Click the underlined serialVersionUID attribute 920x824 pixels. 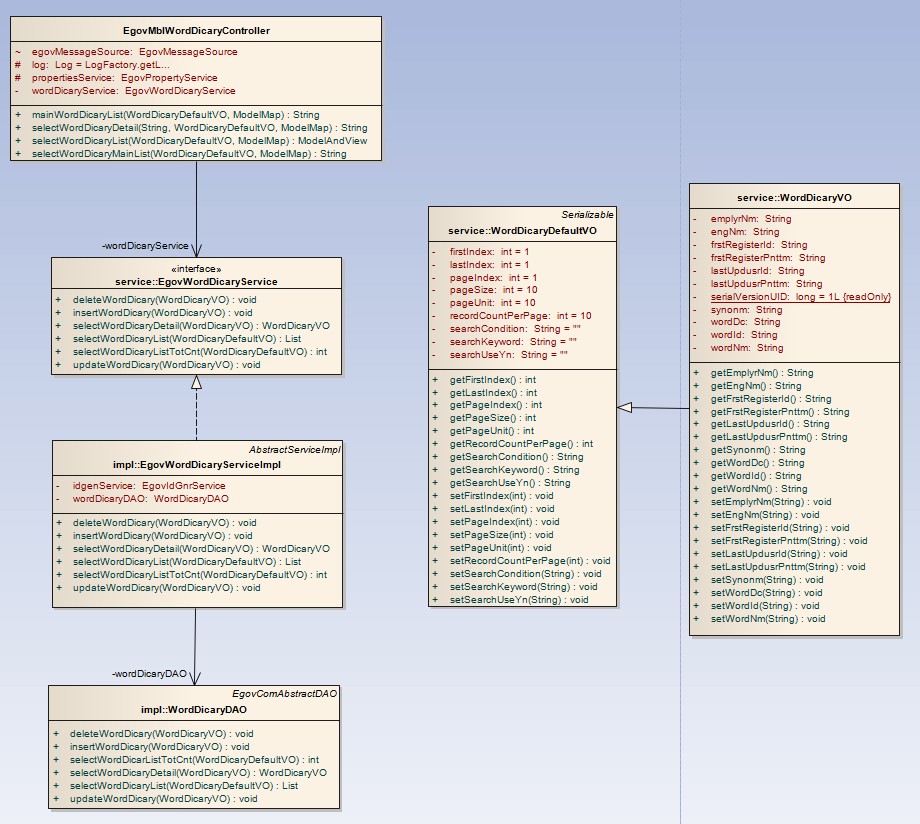(800, 297)
